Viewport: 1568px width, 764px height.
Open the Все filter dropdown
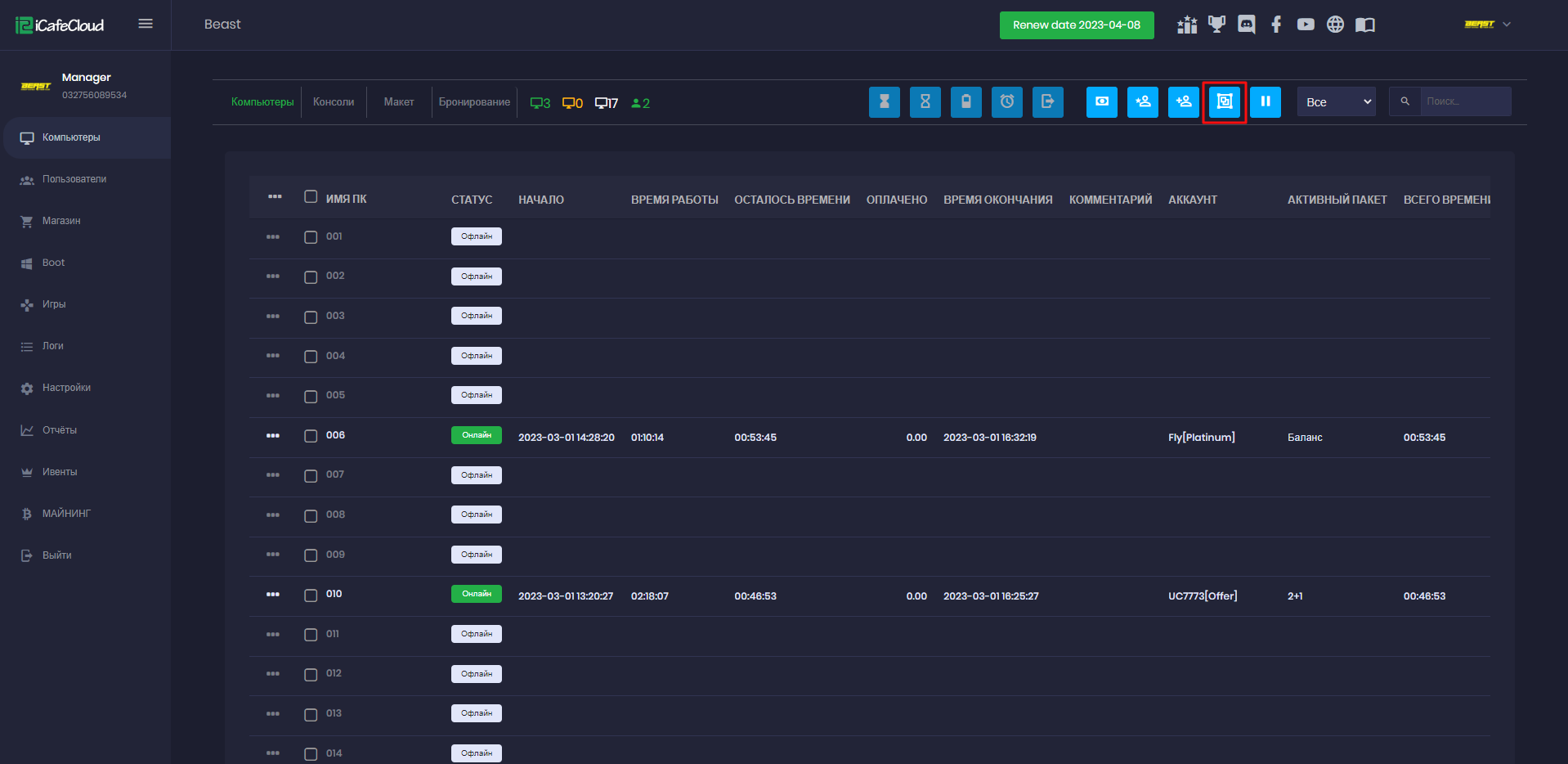(x=1337, y=101)
